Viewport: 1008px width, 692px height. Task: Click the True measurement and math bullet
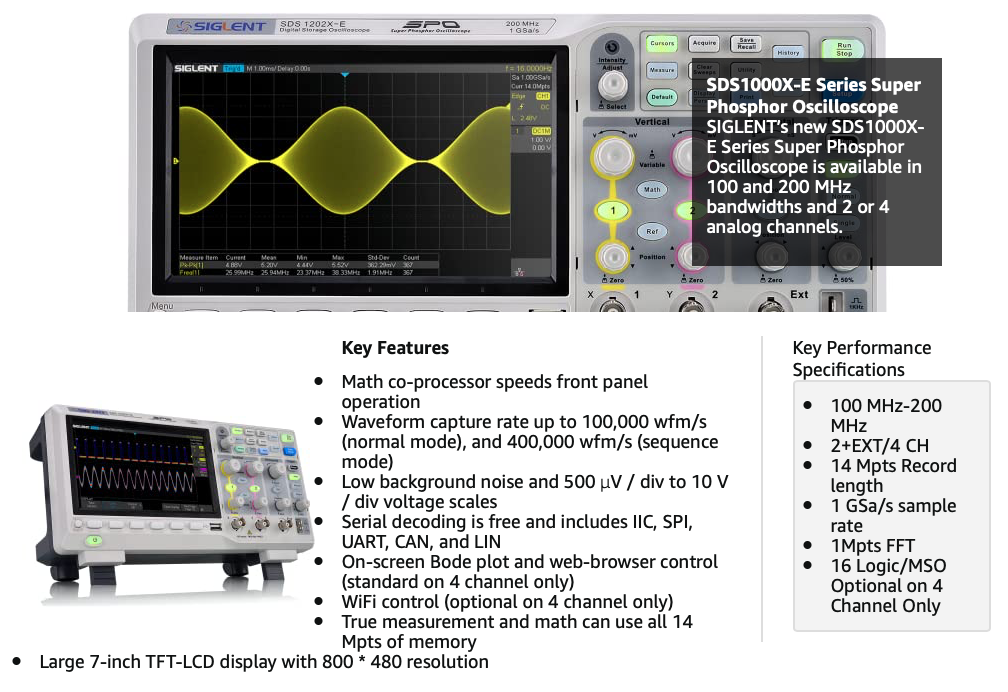517,632
